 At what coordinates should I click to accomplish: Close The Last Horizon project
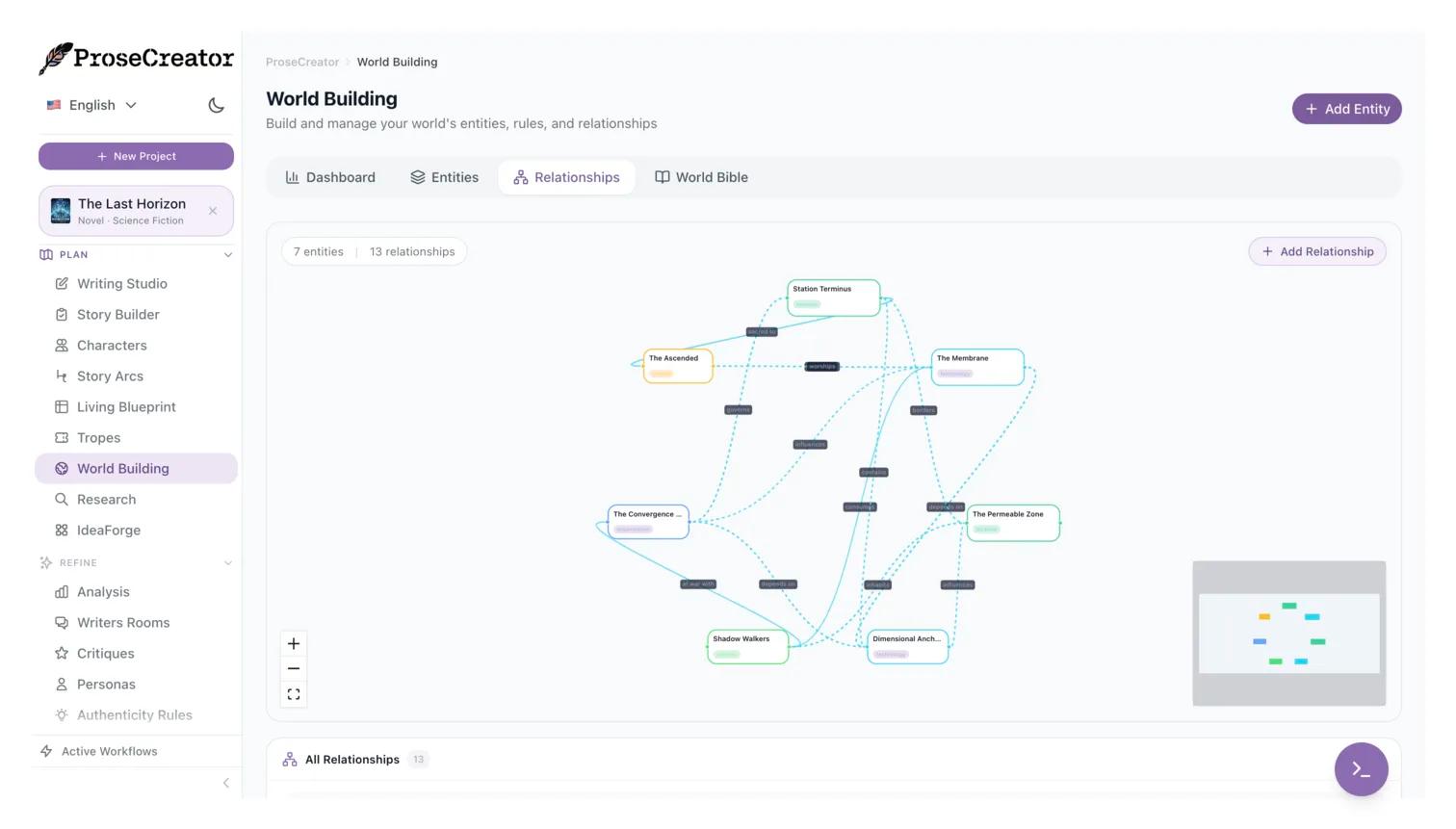[x=213, y=211]
